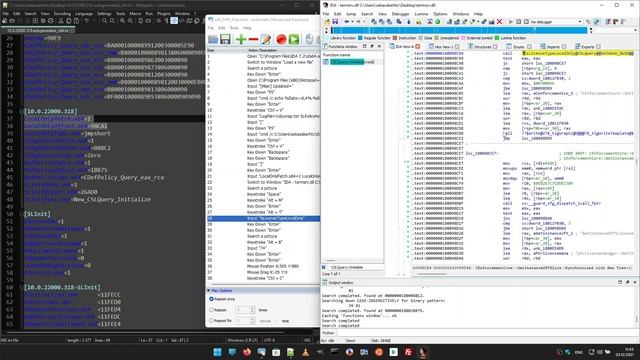Edit the selected action with the pencil icon
The image size is (640, 360).
pos(266,39)
